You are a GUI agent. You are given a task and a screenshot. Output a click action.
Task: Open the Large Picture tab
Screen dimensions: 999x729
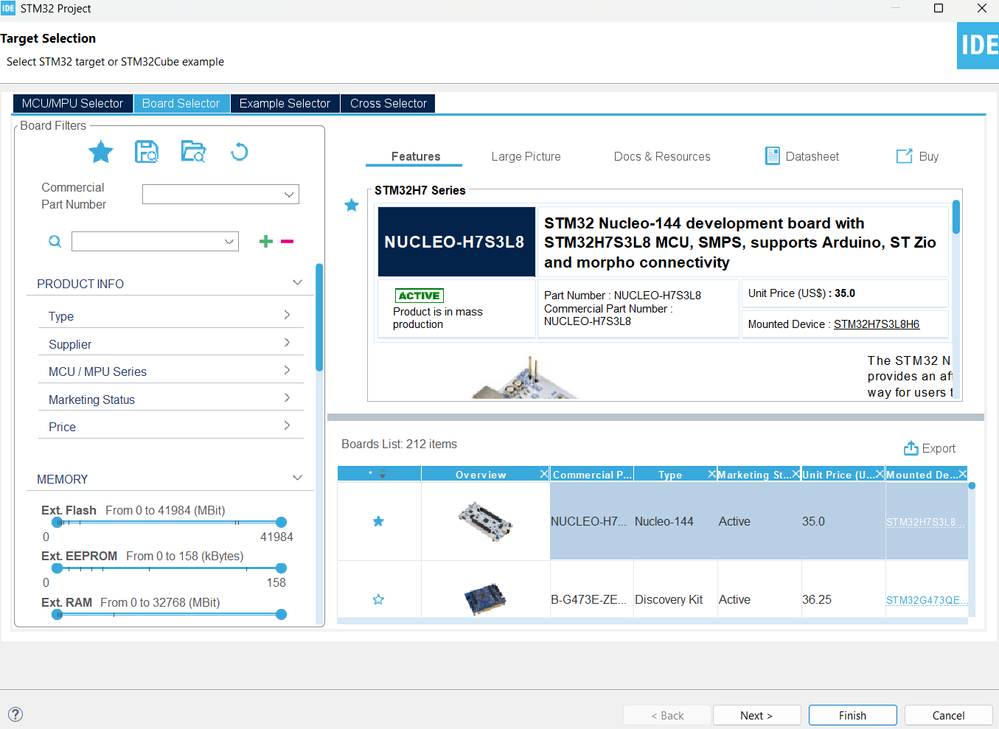(x=526, y=156)
